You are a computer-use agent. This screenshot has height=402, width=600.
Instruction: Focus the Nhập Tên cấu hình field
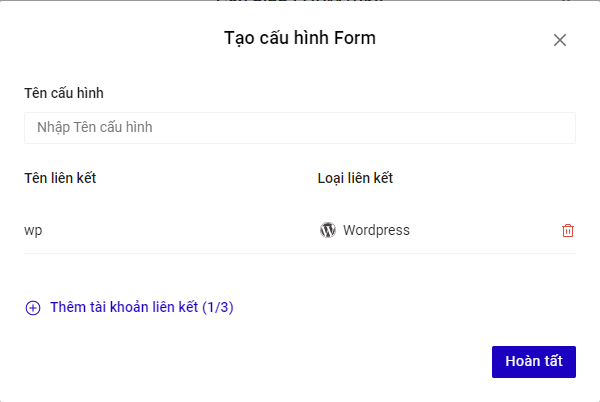pos(300,128)
